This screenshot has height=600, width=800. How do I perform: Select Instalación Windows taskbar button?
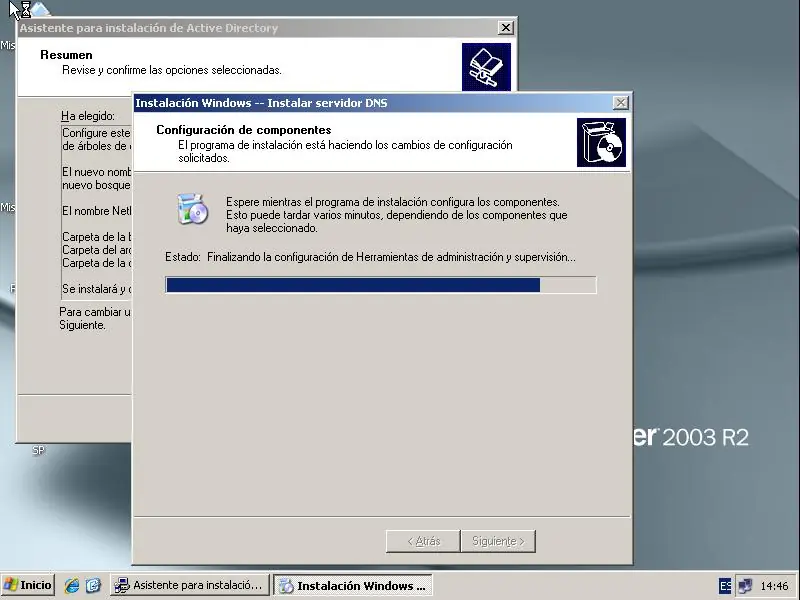pos(353,585)
